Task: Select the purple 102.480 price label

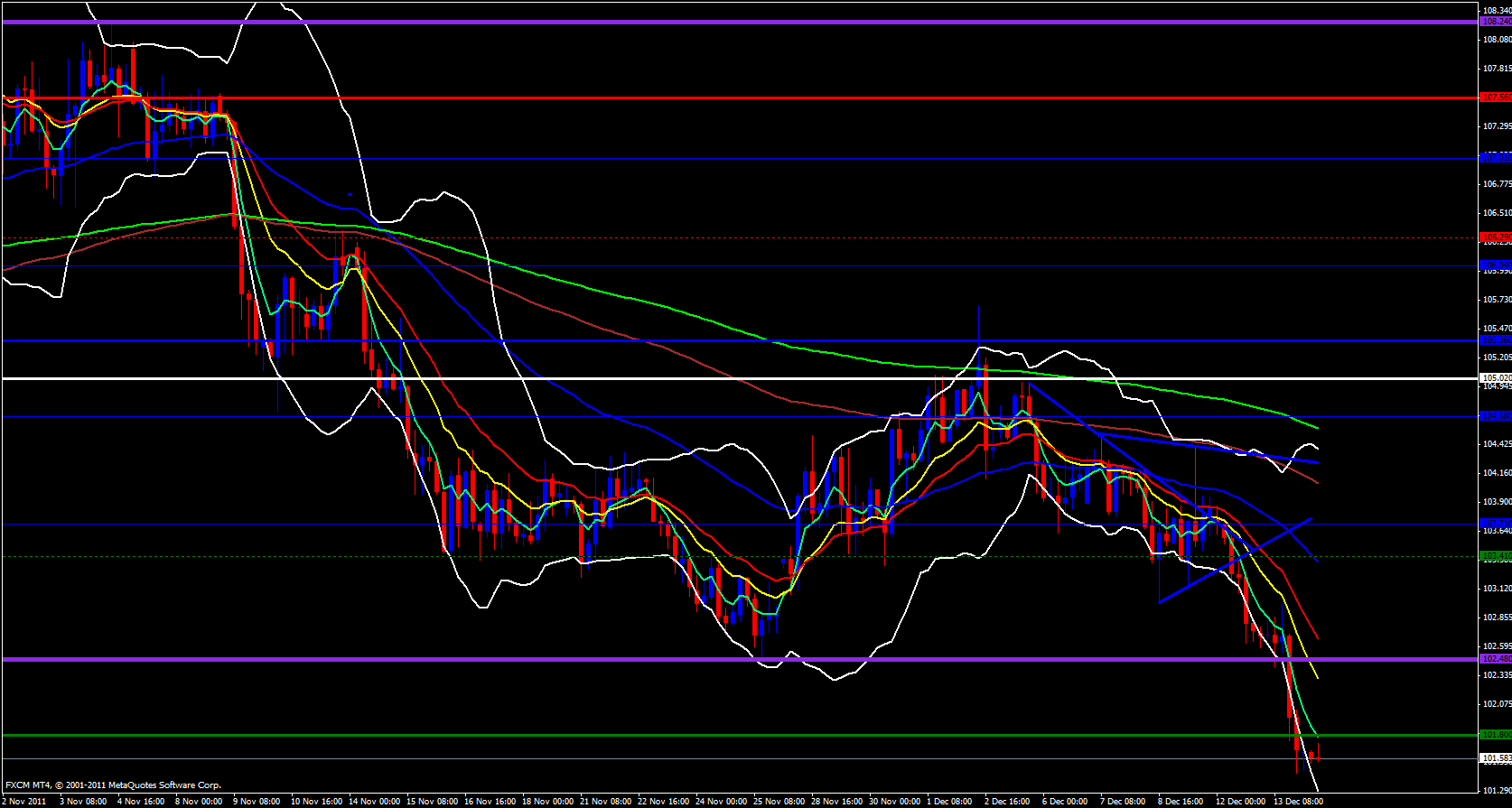Action: pos(1495,659)
